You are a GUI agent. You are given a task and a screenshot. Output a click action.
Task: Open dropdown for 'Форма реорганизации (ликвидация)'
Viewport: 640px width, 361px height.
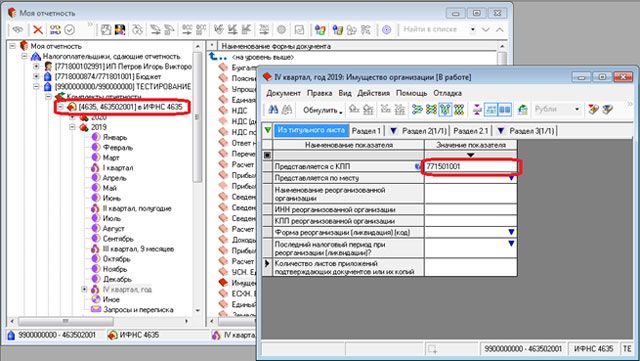pos(511,232)
